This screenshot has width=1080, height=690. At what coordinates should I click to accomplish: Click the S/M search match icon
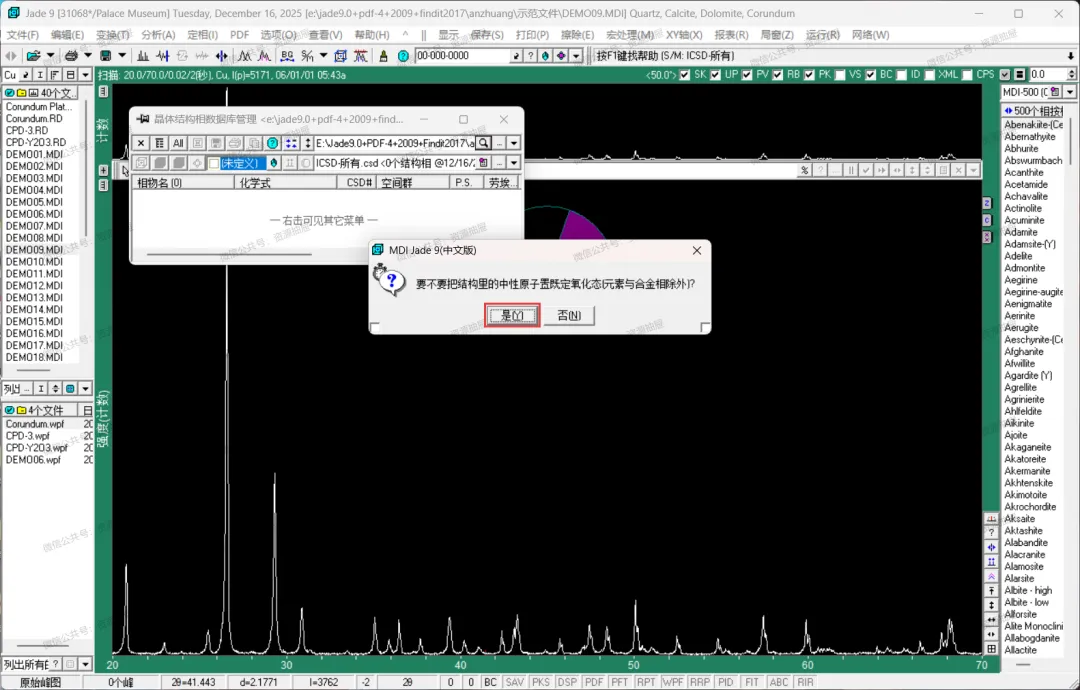coord(307,56)
